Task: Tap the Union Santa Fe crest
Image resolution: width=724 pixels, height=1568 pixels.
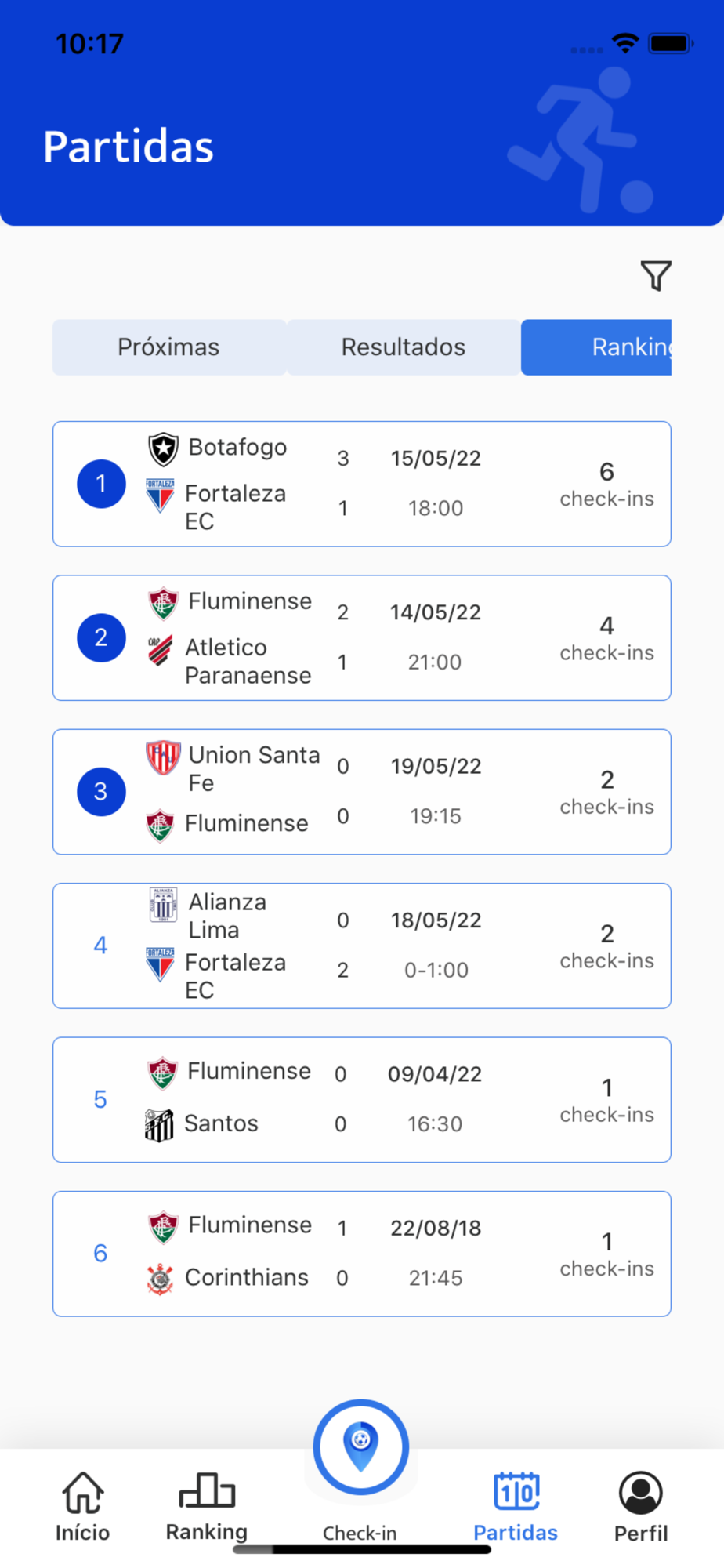Action: click(x=163, y=757)
